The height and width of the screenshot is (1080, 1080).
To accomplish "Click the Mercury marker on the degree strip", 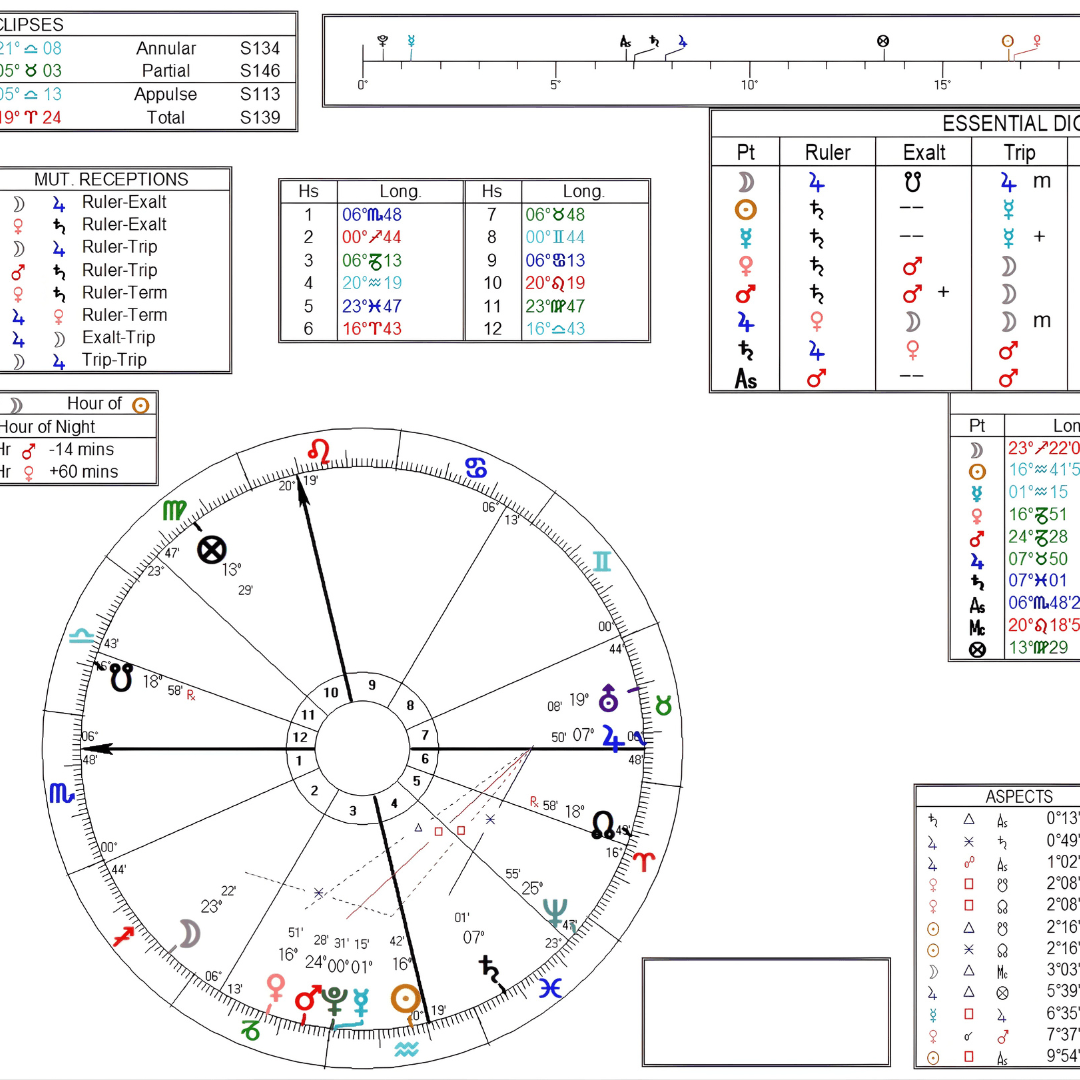I will tap(411, 41).
